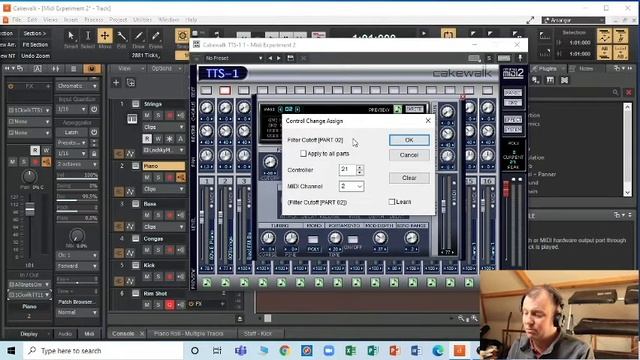Open the Chromatic scale dropdown
This screenshot has width=640, height=360.
tap(77, 86)
